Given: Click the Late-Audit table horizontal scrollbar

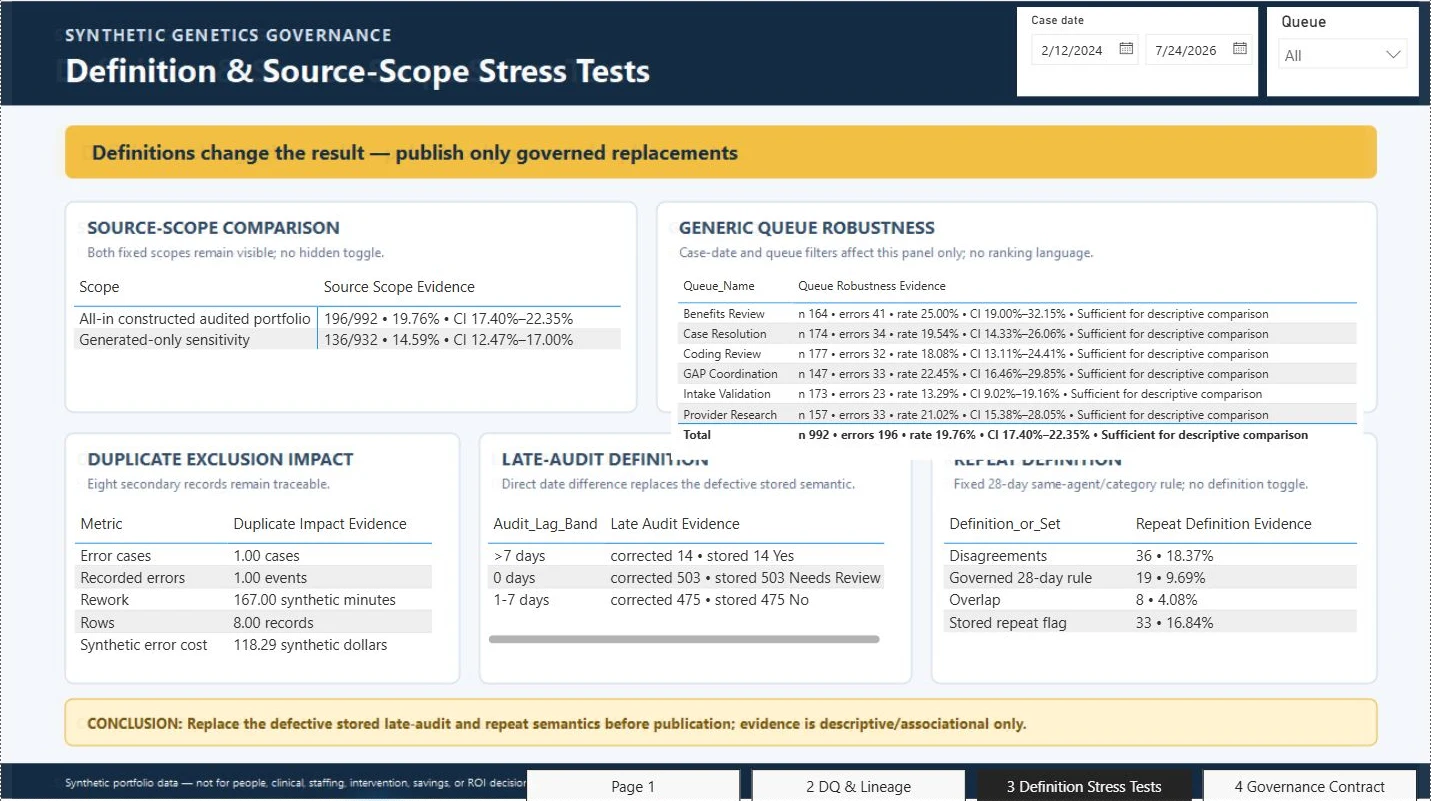Looking at the screenshot, I should (684, 639).
